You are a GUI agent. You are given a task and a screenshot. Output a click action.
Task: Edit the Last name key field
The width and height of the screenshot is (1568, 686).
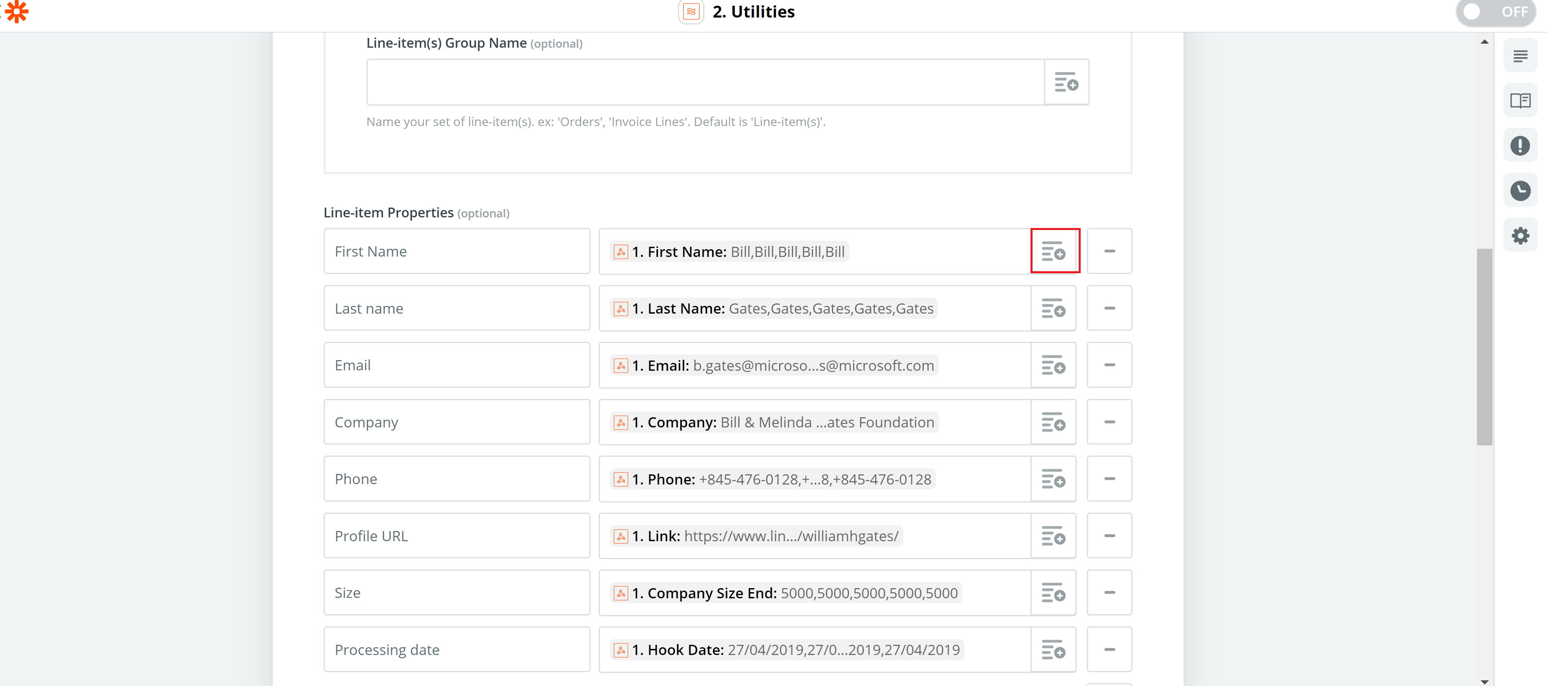(x=457, y=308)
